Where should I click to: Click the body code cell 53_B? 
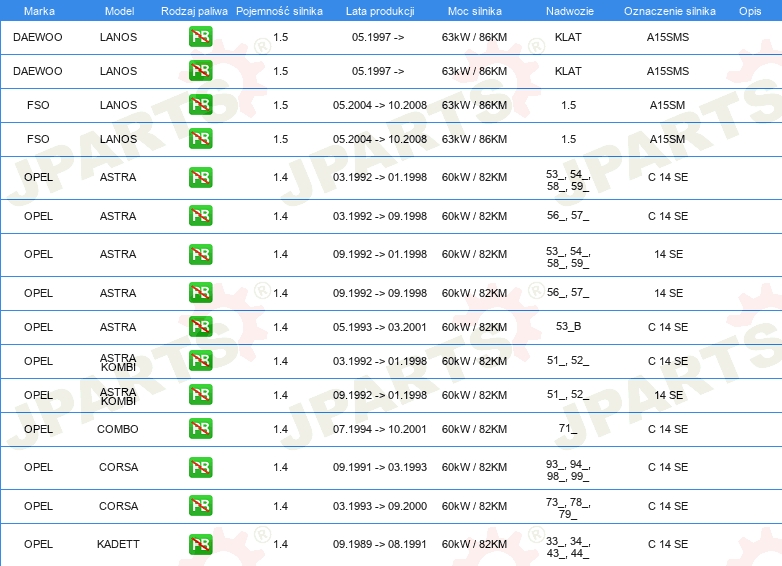[x=568, y=326]
